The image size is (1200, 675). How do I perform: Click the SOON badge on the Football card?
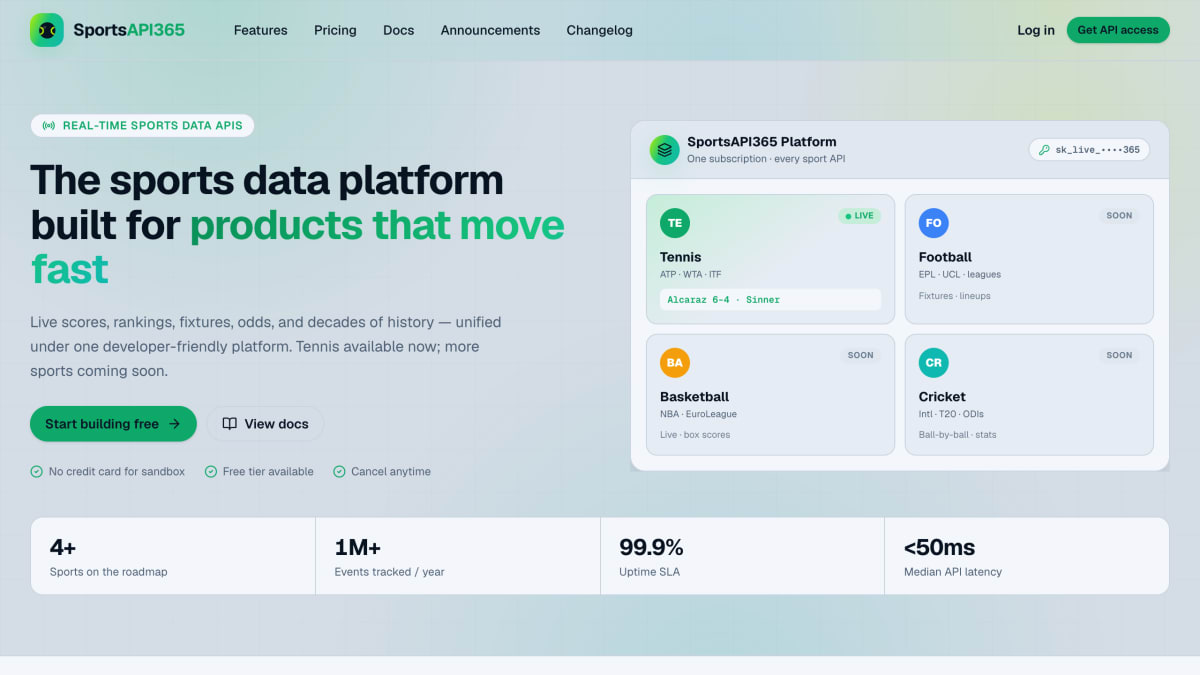click(1120, 216)
